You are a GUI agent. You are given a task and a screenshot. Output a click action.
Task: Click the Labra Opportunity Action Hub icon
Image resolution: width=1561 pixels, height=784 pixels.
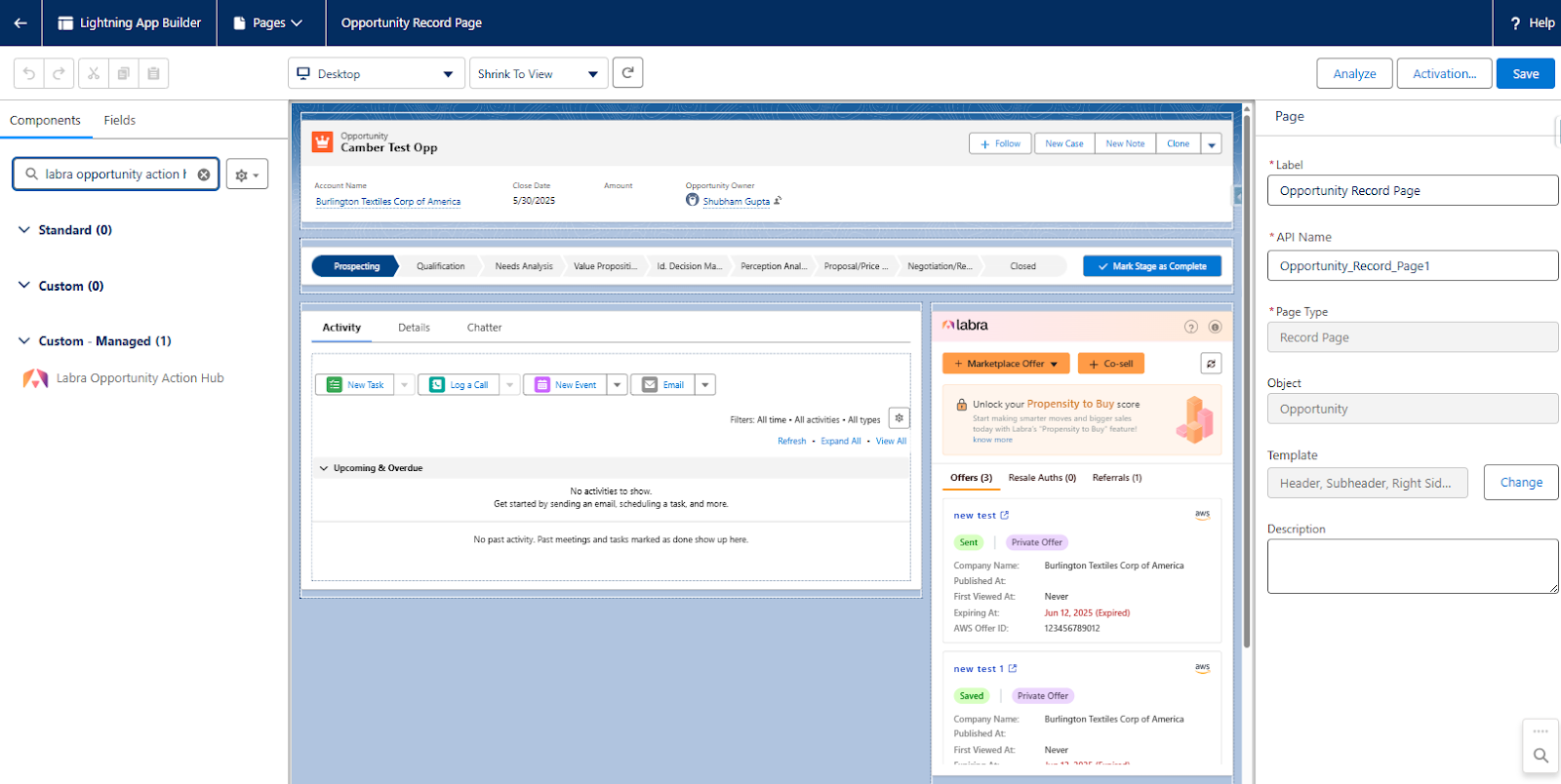click(36, 378)
